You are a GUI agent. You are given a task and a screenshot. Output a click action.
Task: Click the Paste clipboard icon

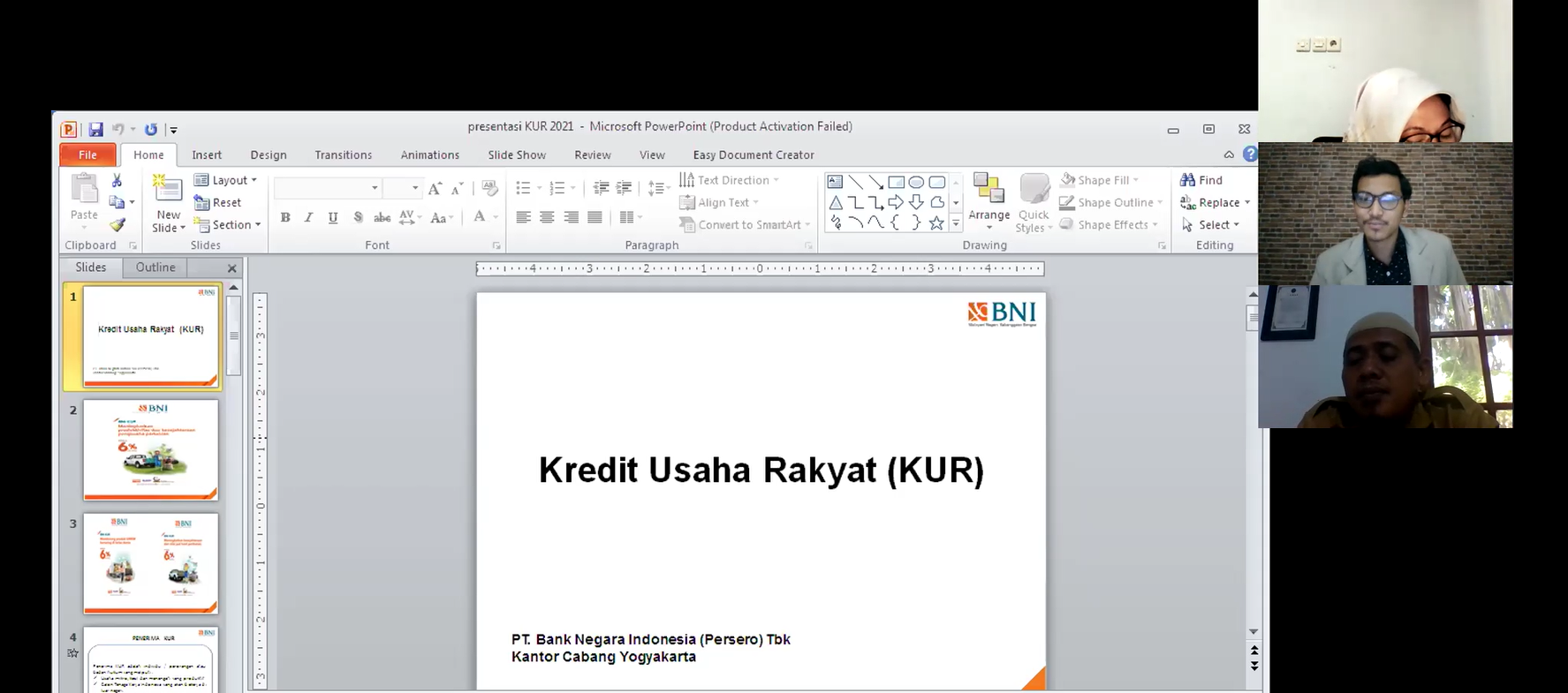[85, 188]
